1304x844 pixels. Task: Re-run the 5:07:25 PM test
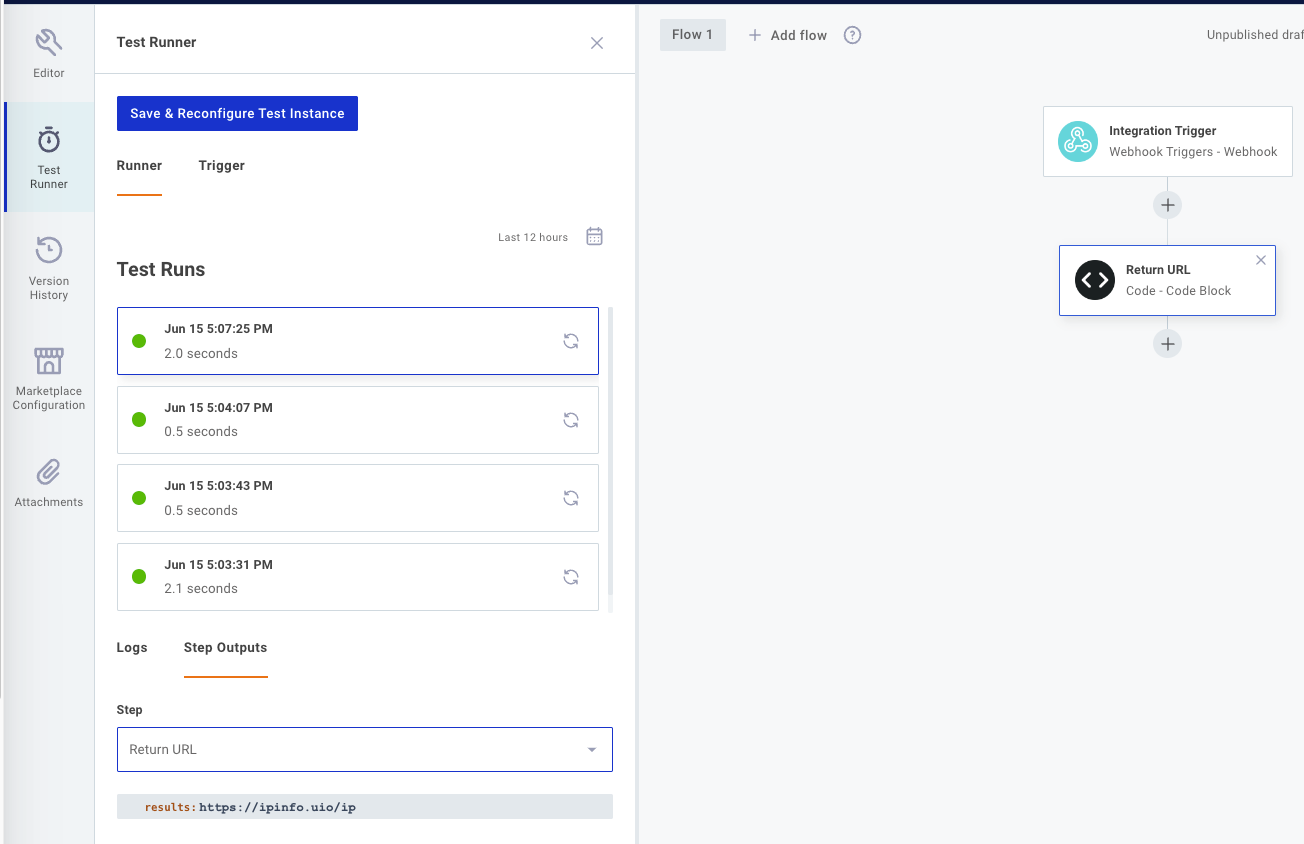coord(571,341)
